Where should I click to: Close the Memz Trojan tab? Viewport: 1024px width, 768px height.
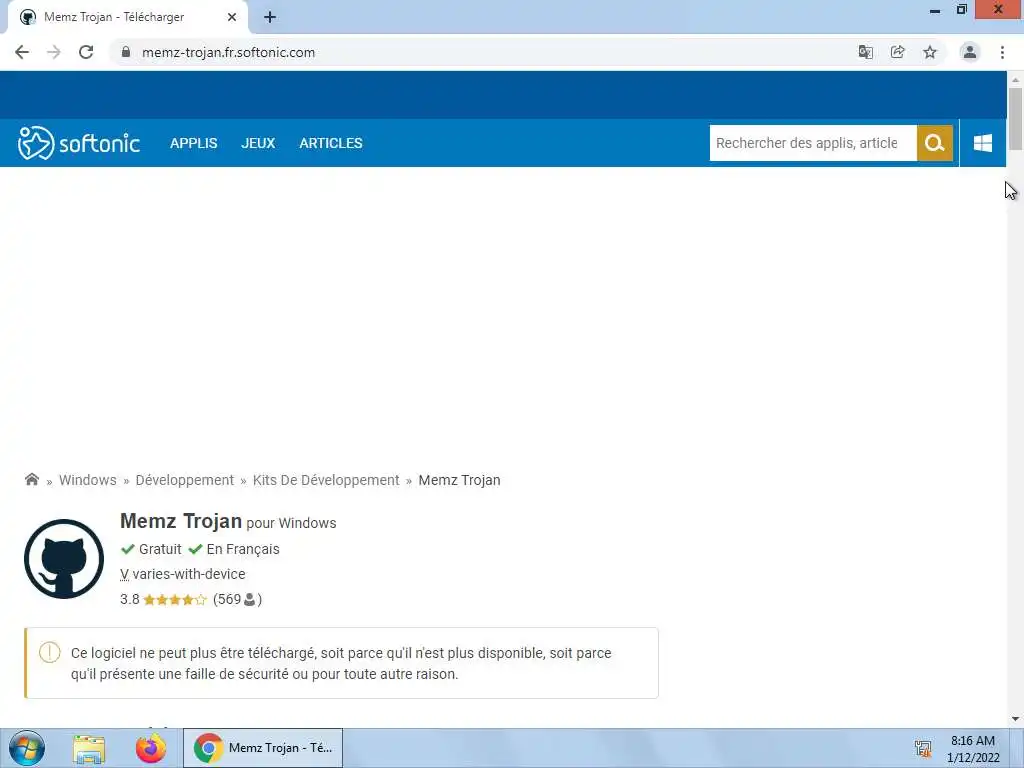point(232,17)
